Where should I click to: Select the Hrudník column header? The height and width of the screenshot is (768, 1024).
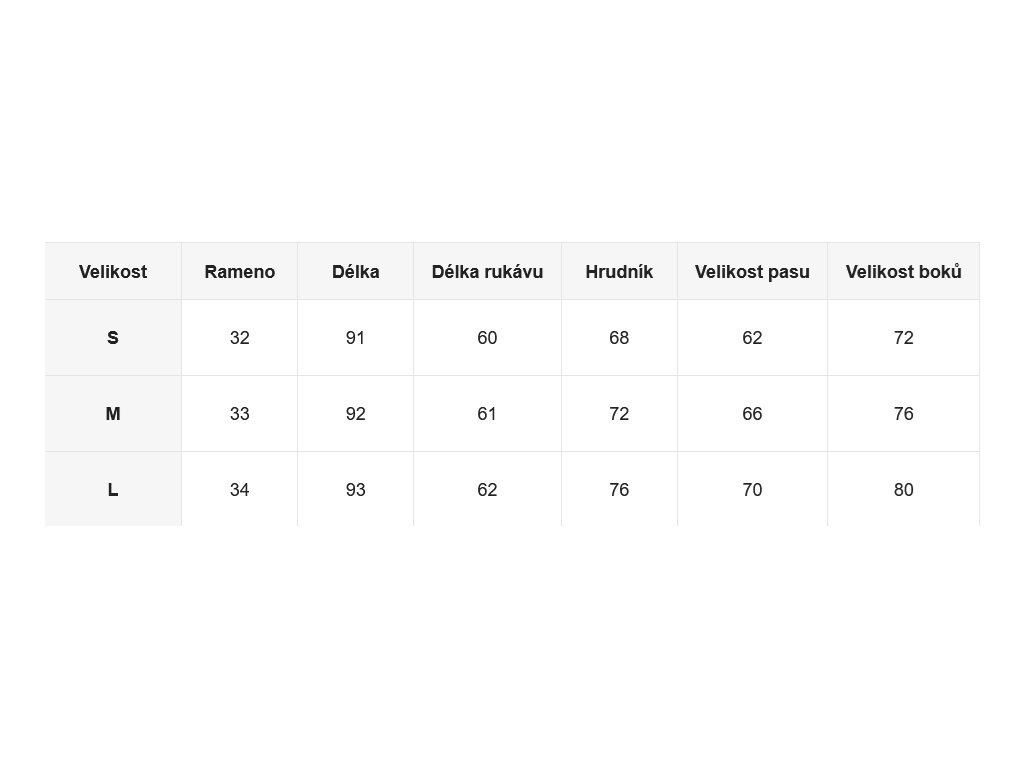619,272
